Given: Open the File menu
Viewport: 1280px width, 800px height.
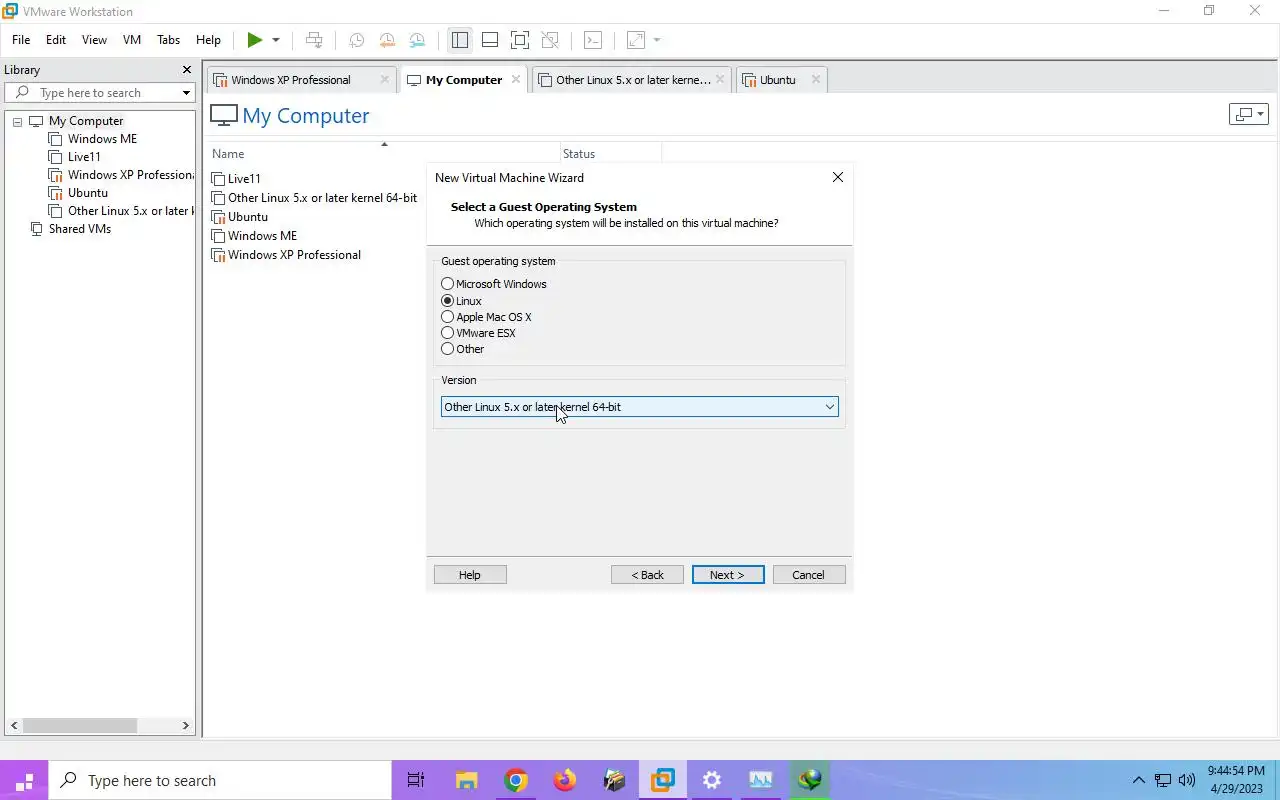Looking at the screenshot, I should click(x=21, y=40).
